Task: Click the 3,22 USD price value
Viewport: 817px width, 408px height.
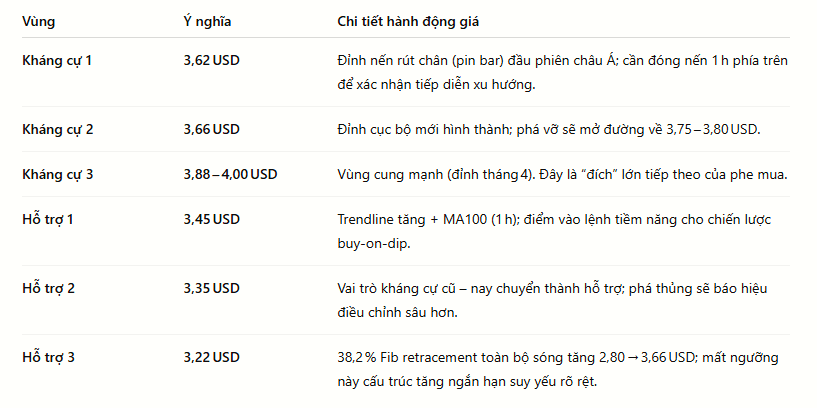Action: click(212, 357)
